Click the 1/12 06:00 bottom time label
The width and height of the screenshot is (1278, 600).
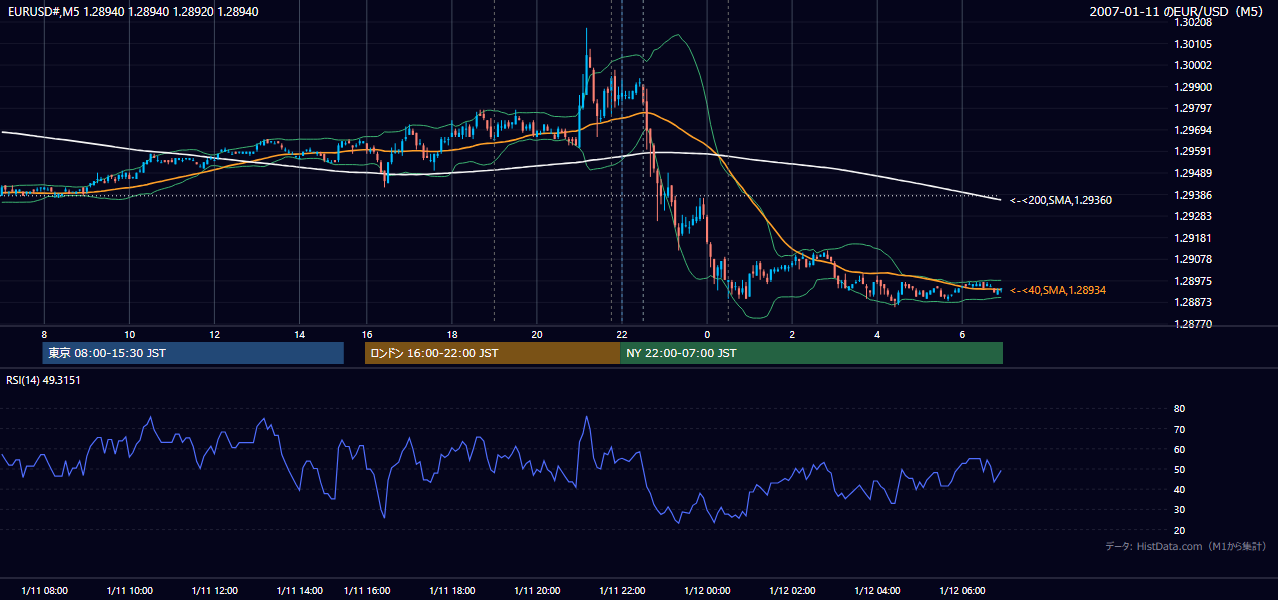pyautogui.click(x=962, y=590)
